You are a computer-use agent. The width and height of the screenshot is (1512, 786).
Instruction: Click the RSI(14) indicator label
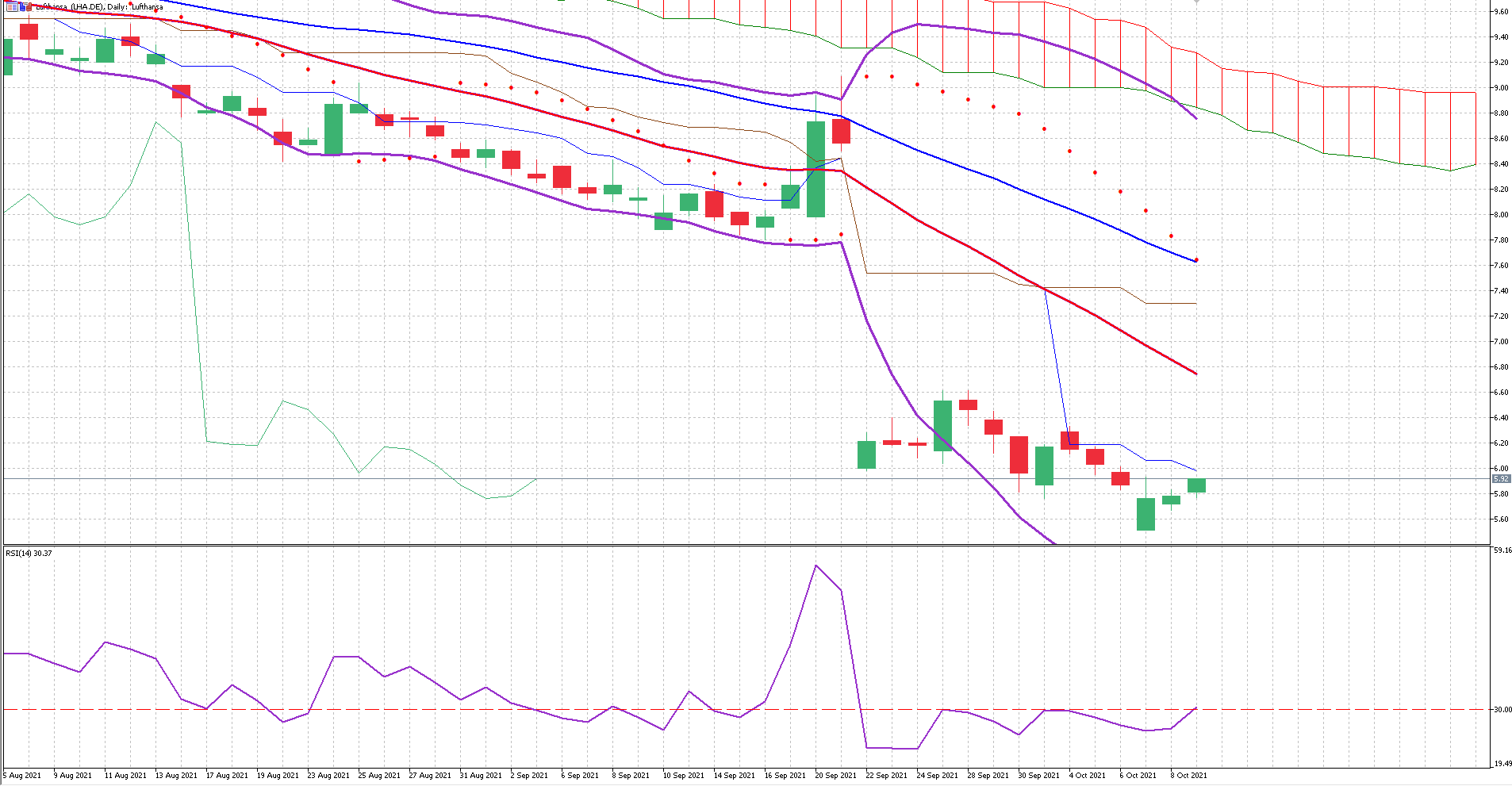pyautogui.click(x=29, y=553)
